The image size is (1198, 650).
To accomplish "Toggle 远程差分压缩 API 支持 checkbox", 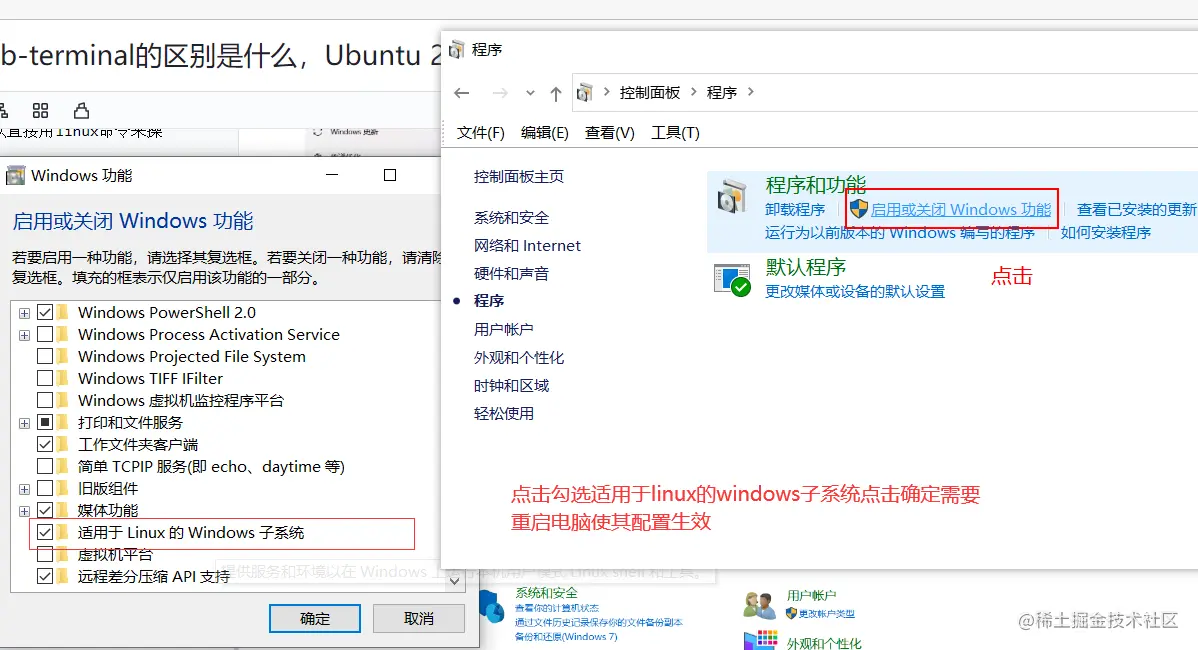I will click(45, 577).
